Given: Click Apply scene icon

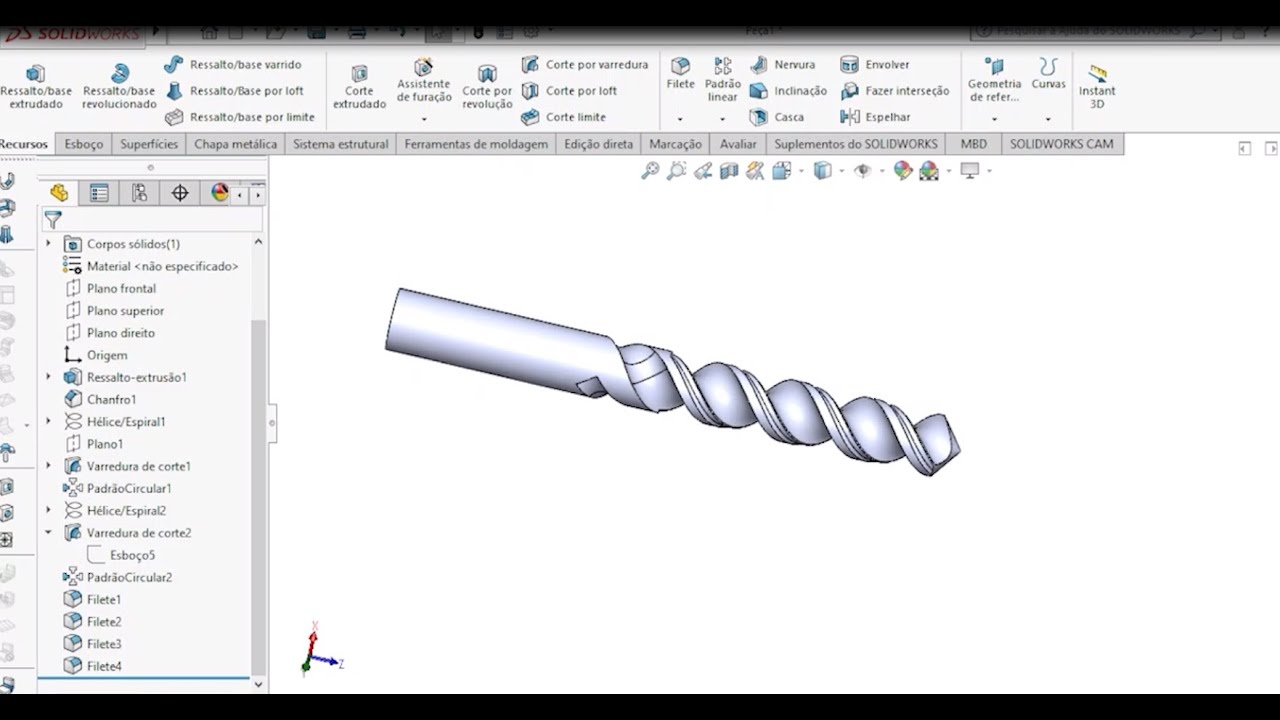Looking at the screenshot, I should [x=929, y=171].
